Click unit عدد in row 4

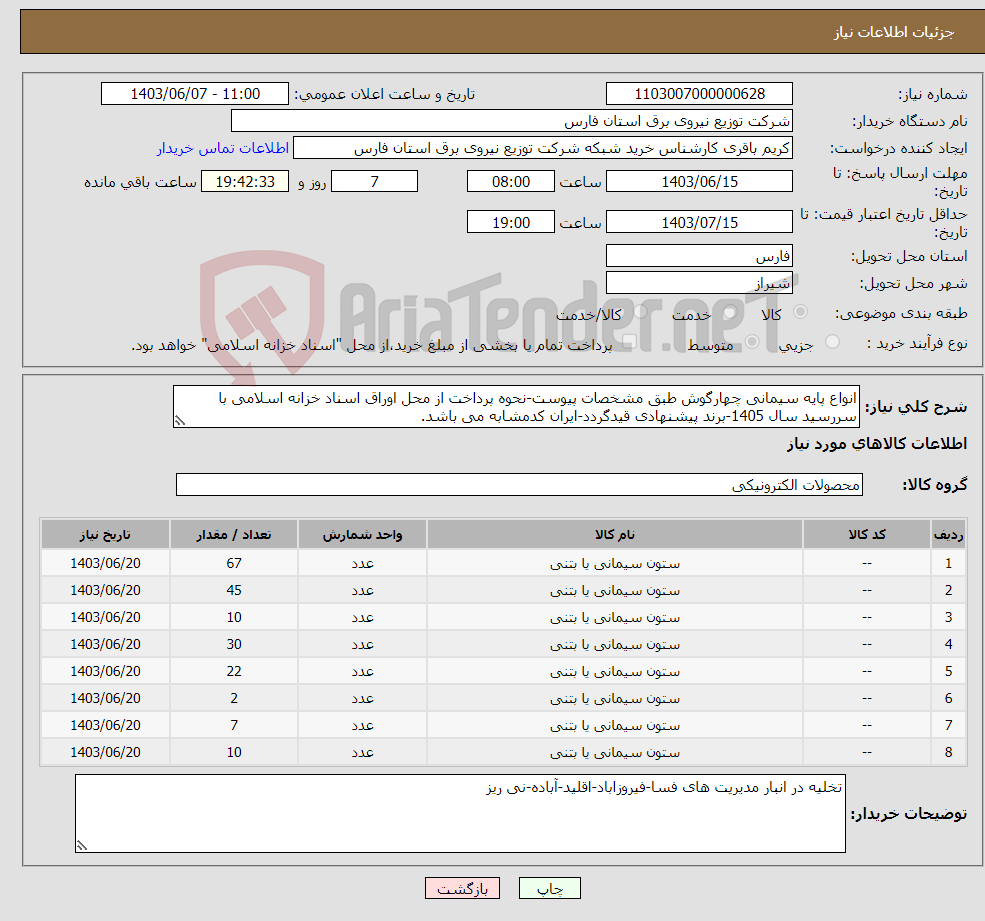(362, 645)
